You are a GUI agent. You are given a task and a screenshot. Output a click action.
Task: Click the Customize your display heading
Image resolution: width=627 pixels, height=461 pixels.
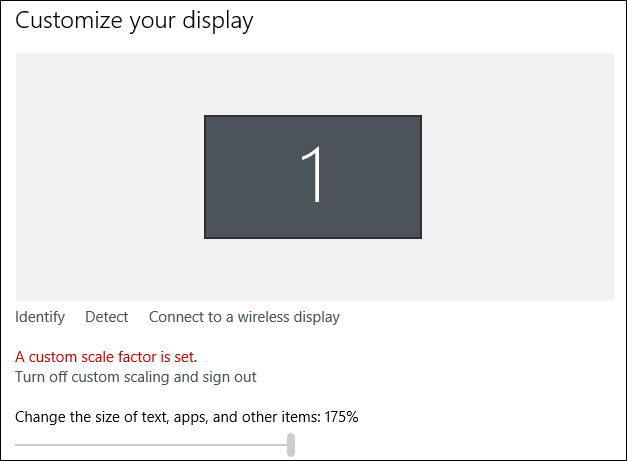click(x=134, y=20)
